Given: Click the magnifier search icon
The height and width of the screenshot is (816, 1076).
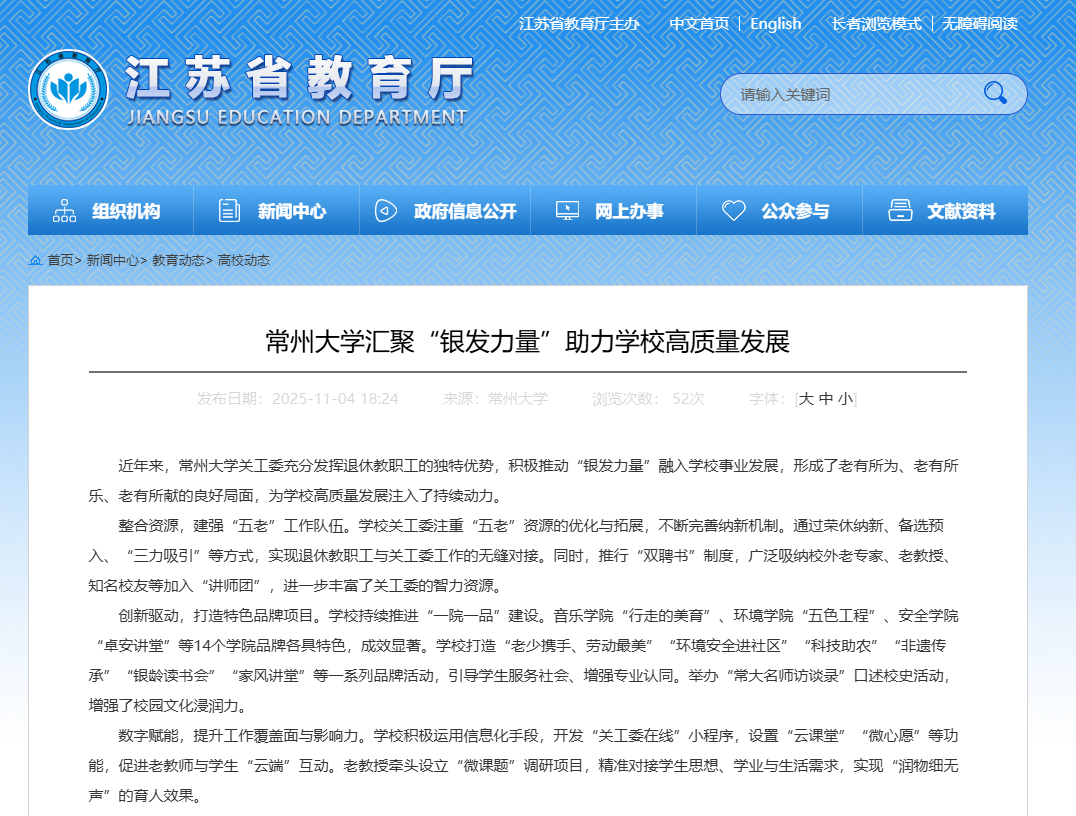Looking at the screenshot, I should pos(994,94).
